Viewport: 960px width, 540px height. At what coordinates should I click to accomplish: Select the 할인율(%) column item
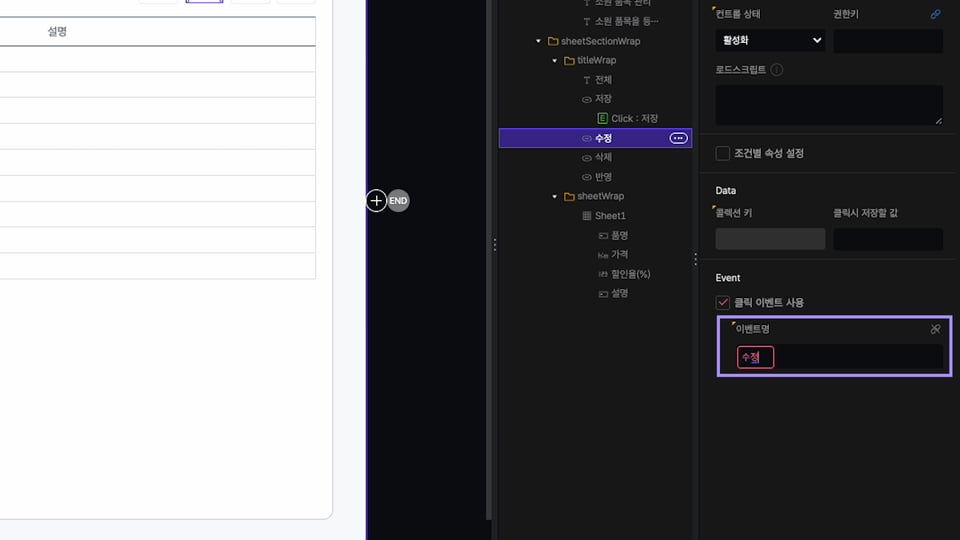coord(631,274)
